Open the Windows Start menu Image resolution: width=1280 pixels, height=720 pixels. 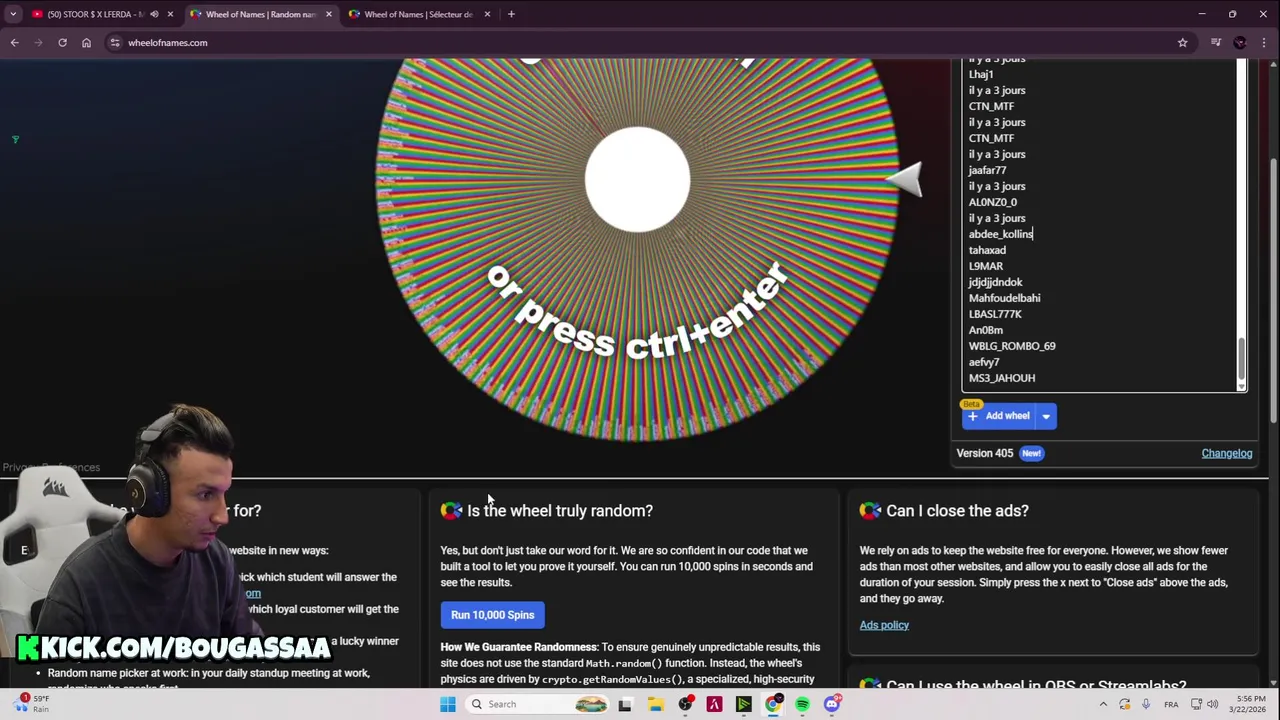[448, 704]
